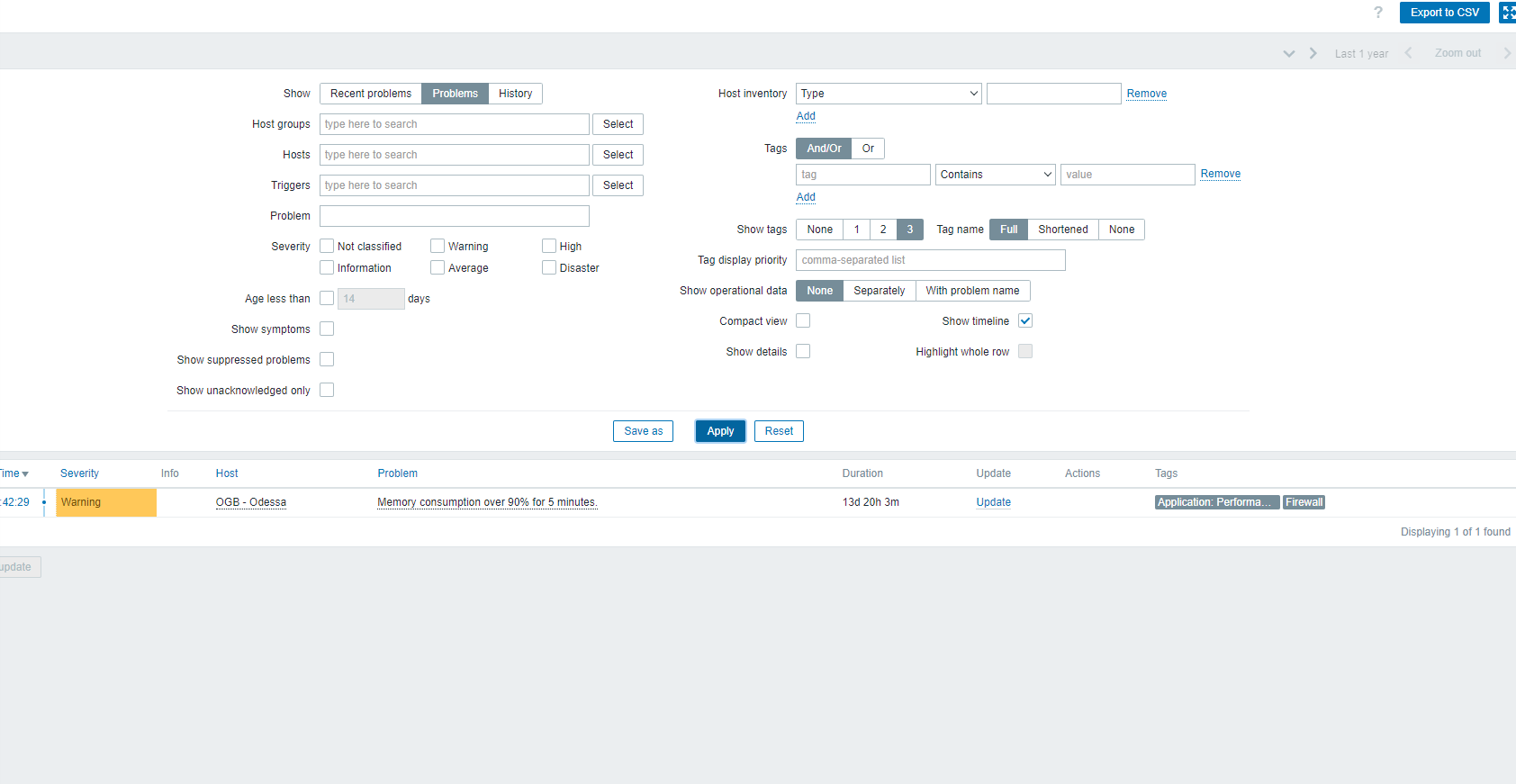Set Tag name to Full

point(1009,230)
